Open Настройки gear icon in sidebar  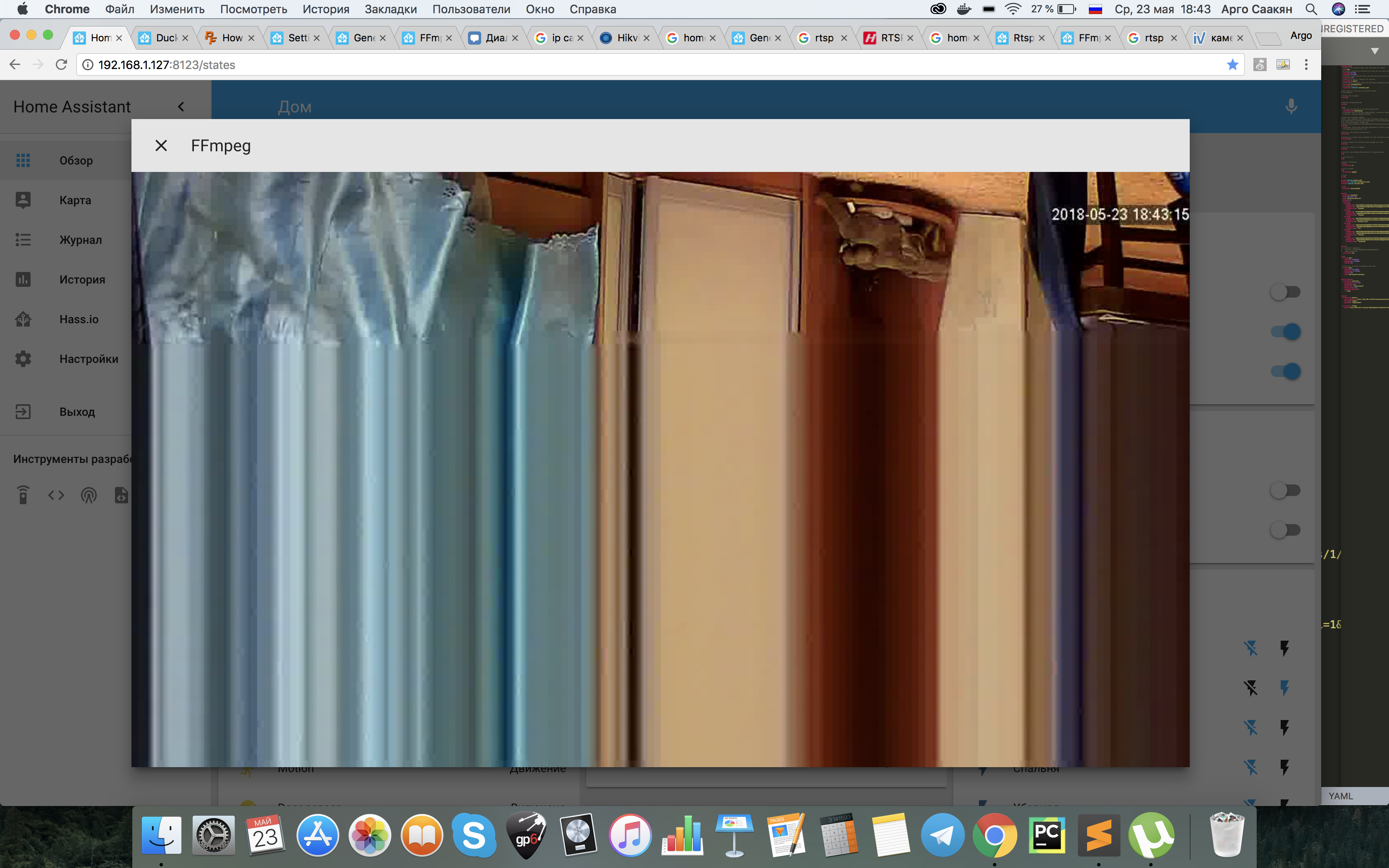point(23,359)
